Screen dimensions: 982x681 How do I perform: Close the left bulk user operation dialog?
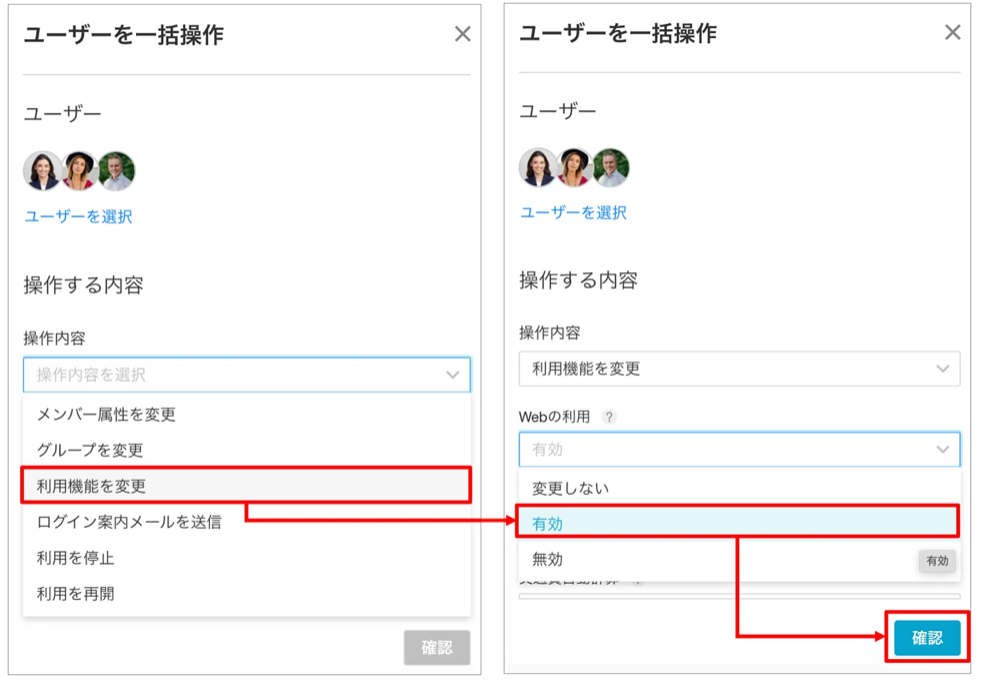[462, 34]
